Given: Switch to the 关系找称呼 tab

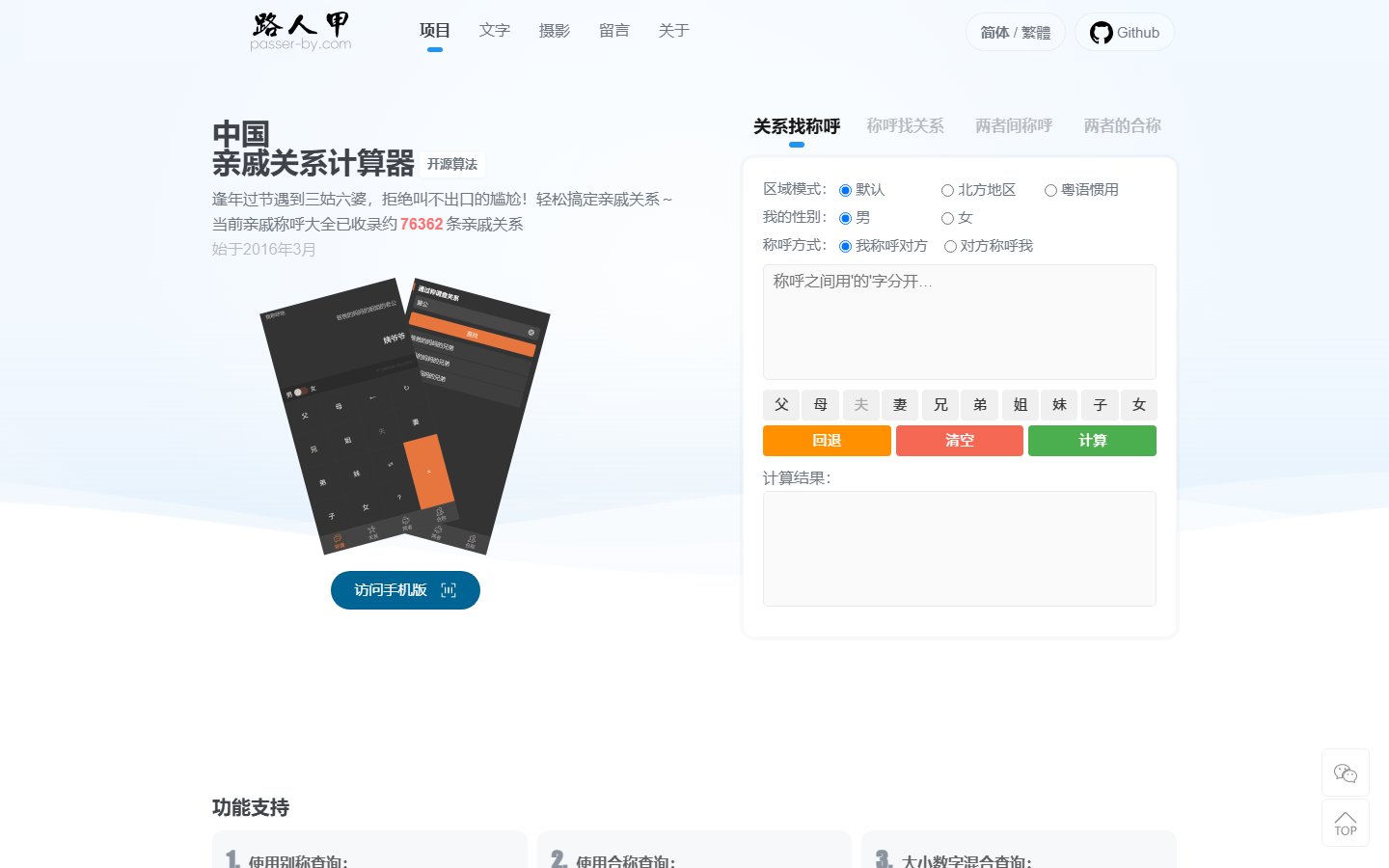Looking at the screenshot, I should (797, 126).
